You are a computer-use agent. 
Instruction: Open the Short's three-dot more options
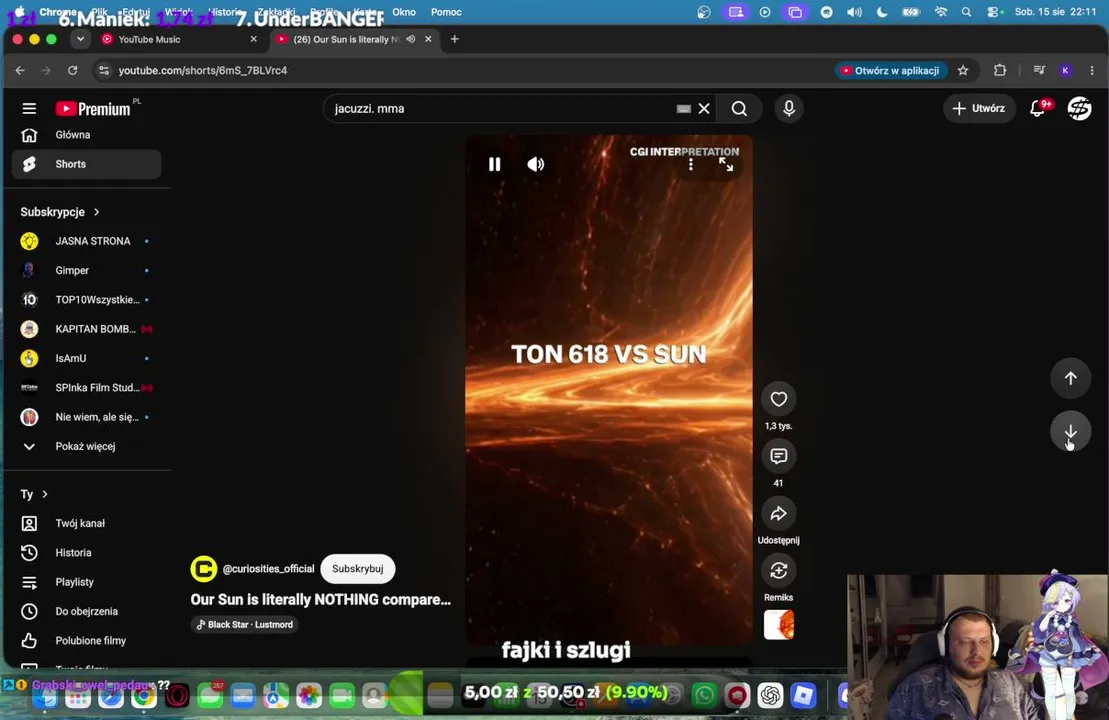point(690,165)
